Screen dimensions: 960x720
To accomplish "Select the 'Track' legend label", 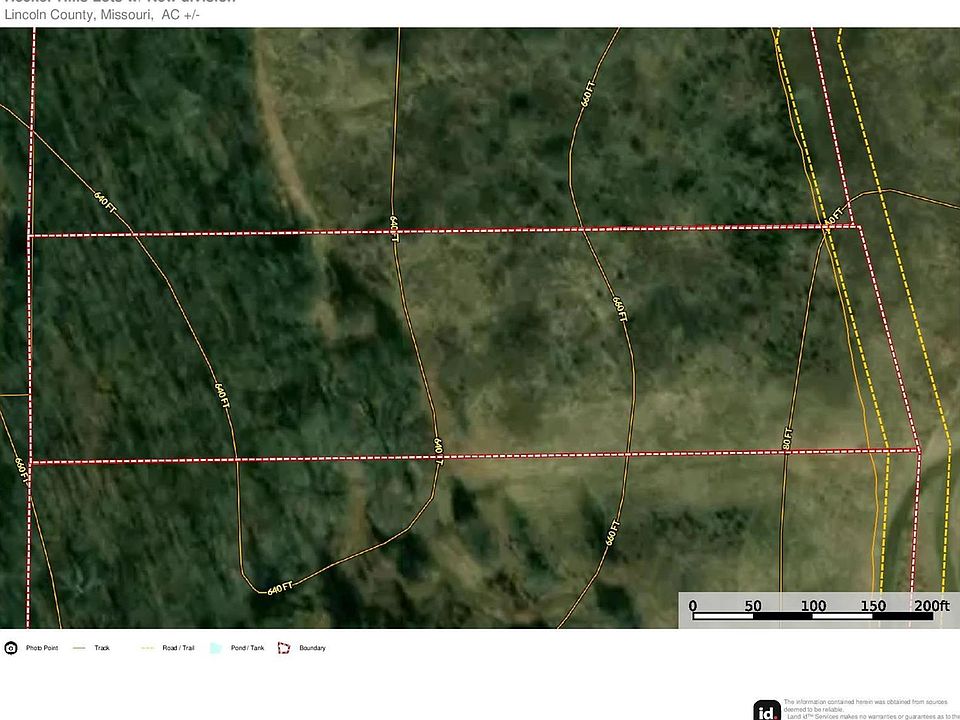I will (x=102, y=648).
